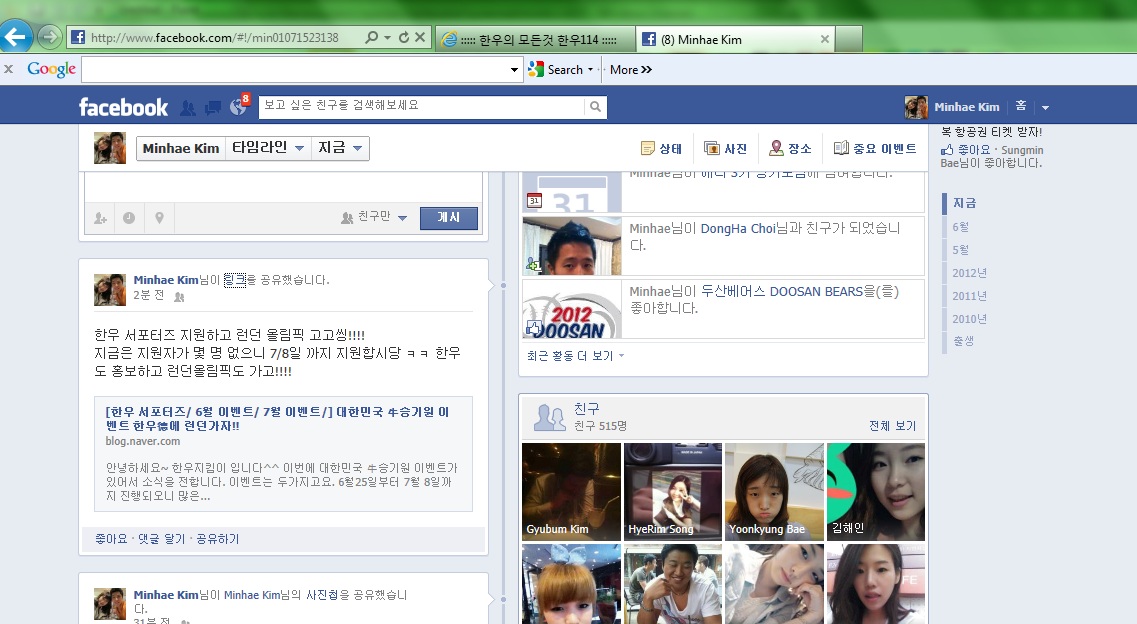The image size is (1137, 624).
Task: Expand Google Search options arrow
Action: pyautogui.click(x=590, y=70)
